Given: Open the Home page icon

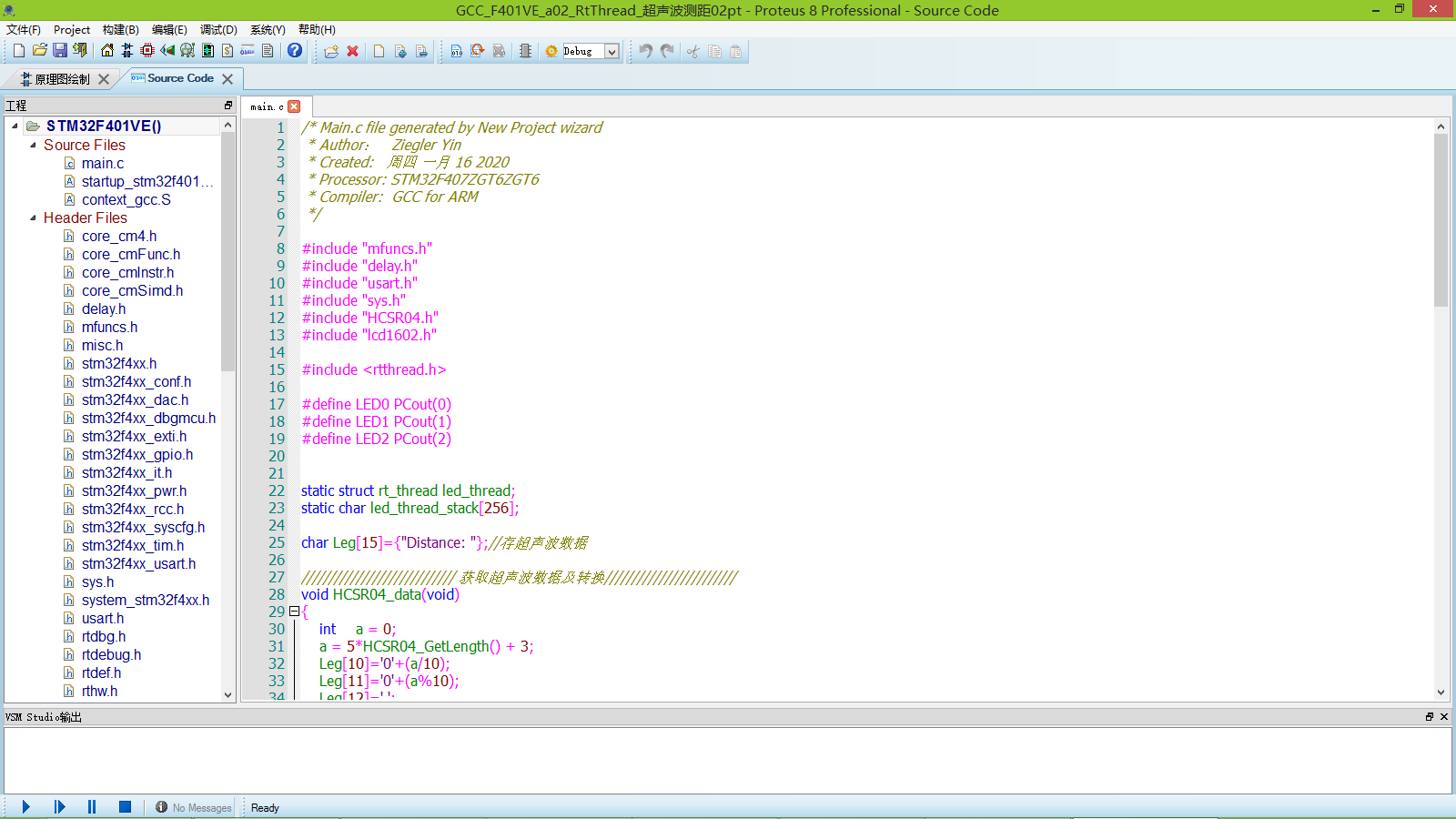Looking at the screenshot, I should pos(107,51).
